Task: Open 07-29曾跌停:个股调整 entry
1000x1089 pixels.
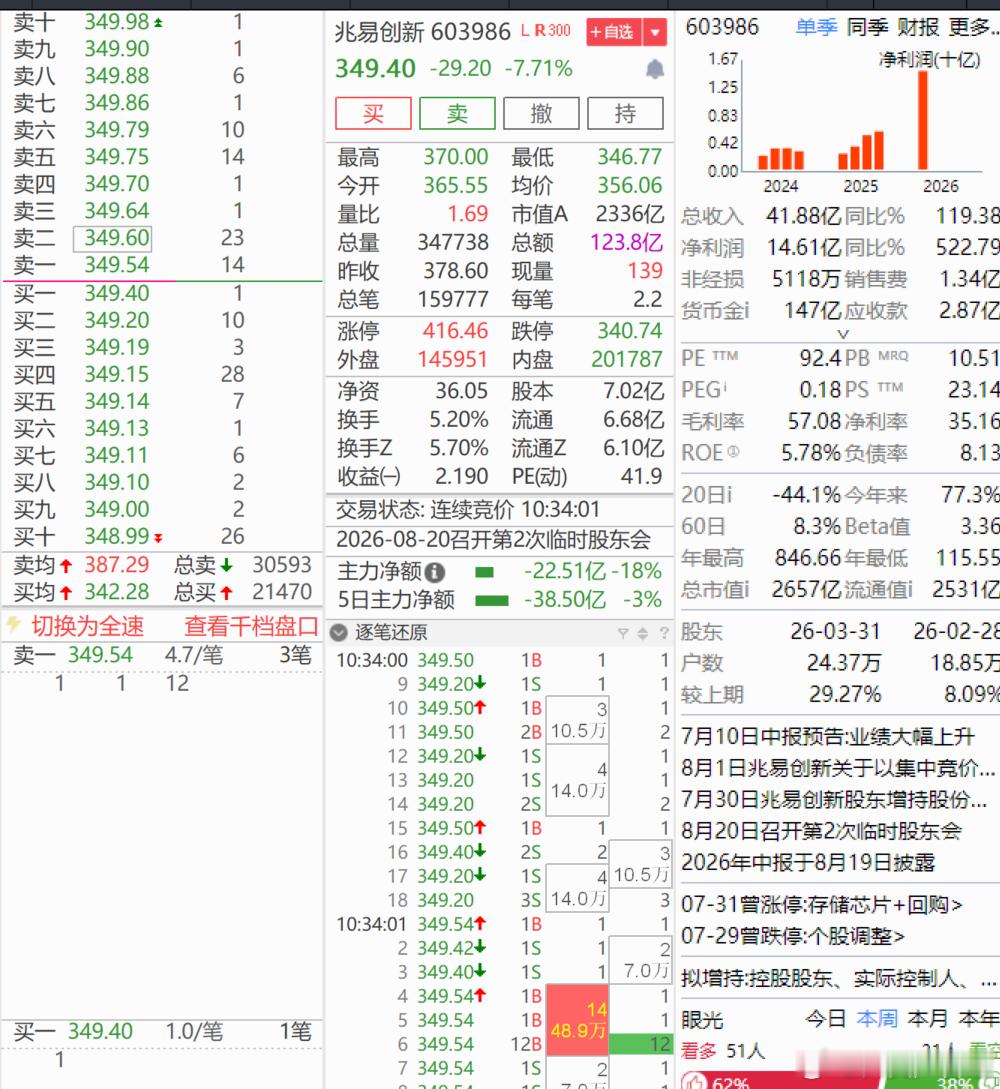Action: tap(792, 936)
